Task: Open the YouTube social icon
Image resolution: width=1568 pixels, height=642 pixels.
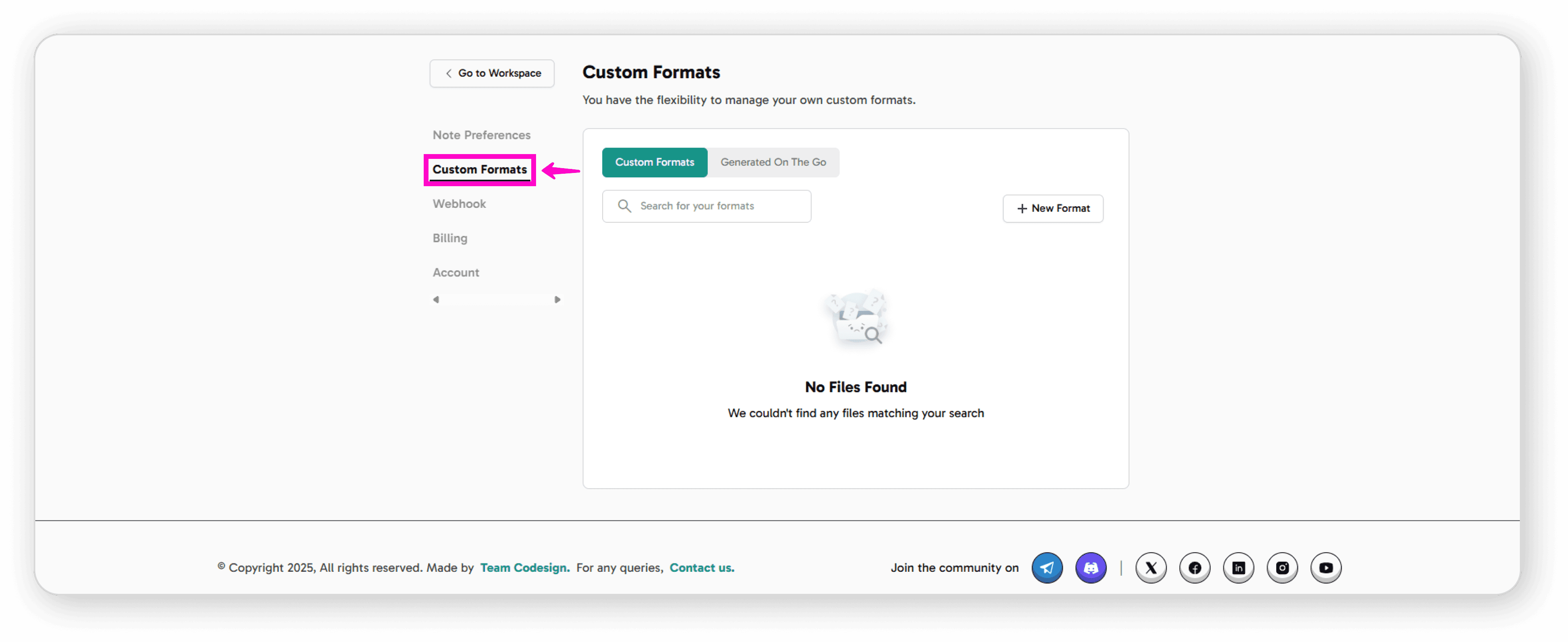Action: click(x=1326, y=567)
